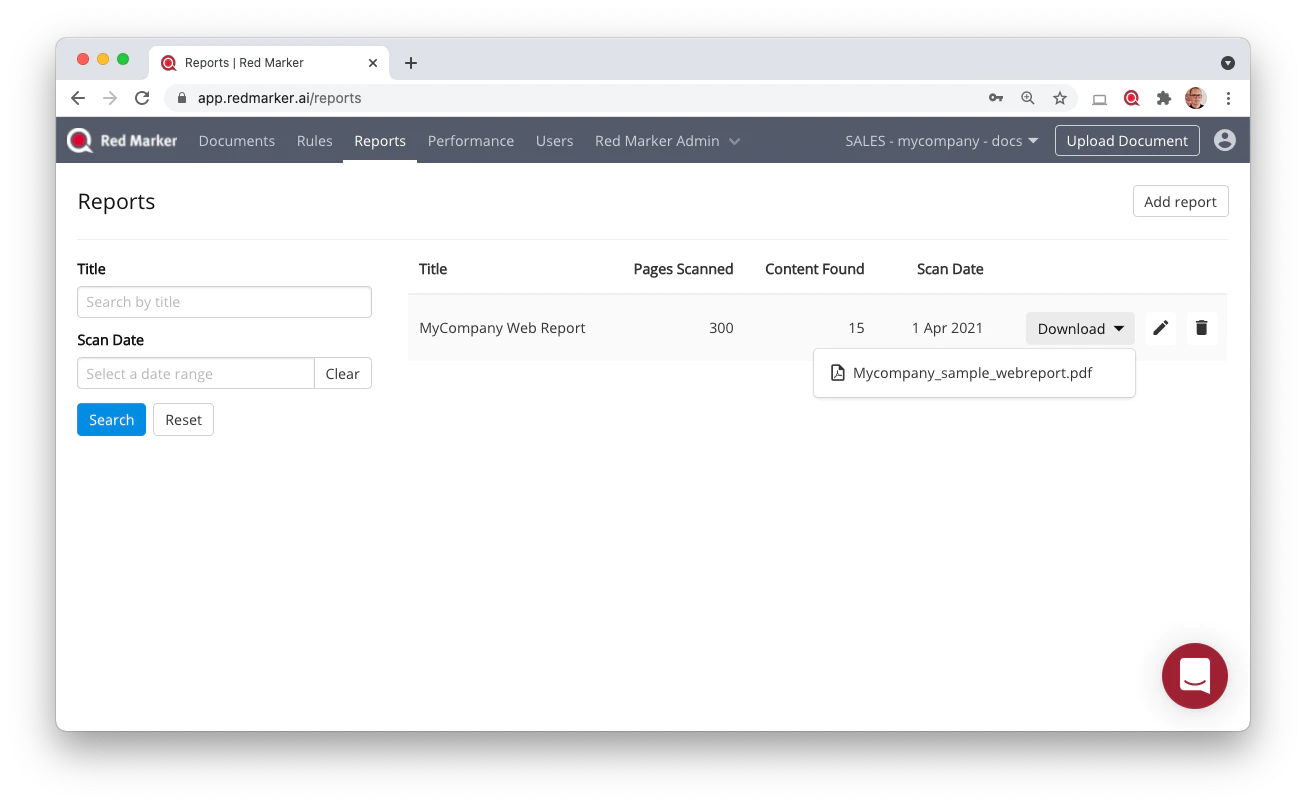
Task: Click the Red Marker logo
Action: point(122,141)
